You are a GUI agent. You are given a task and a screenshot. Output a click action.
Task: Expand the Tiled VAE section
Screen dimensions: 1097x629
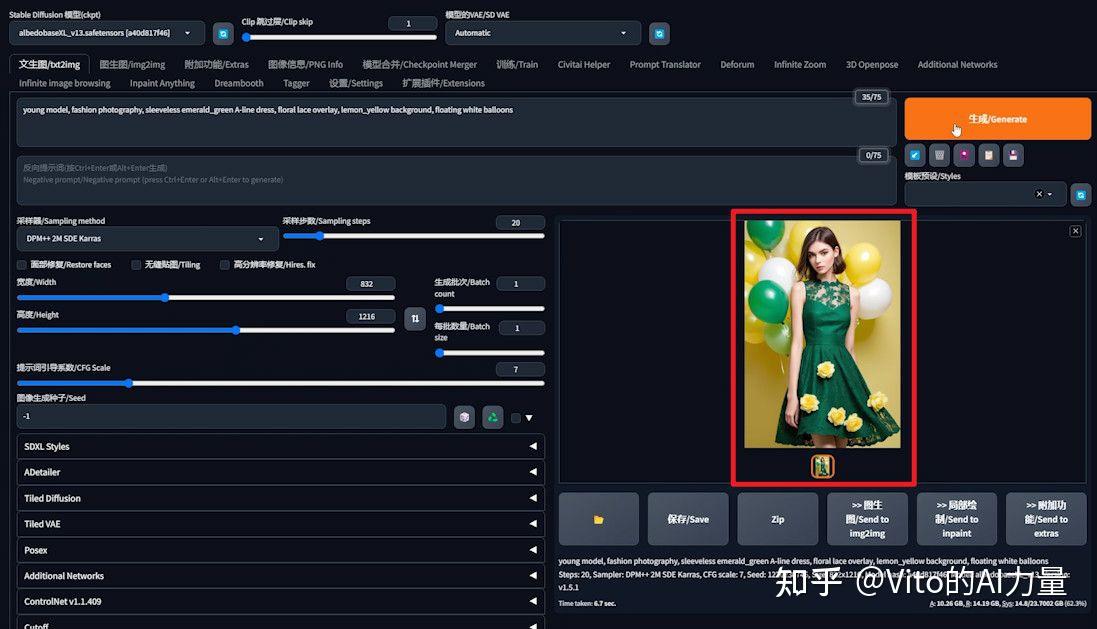(x=281, y=524)
